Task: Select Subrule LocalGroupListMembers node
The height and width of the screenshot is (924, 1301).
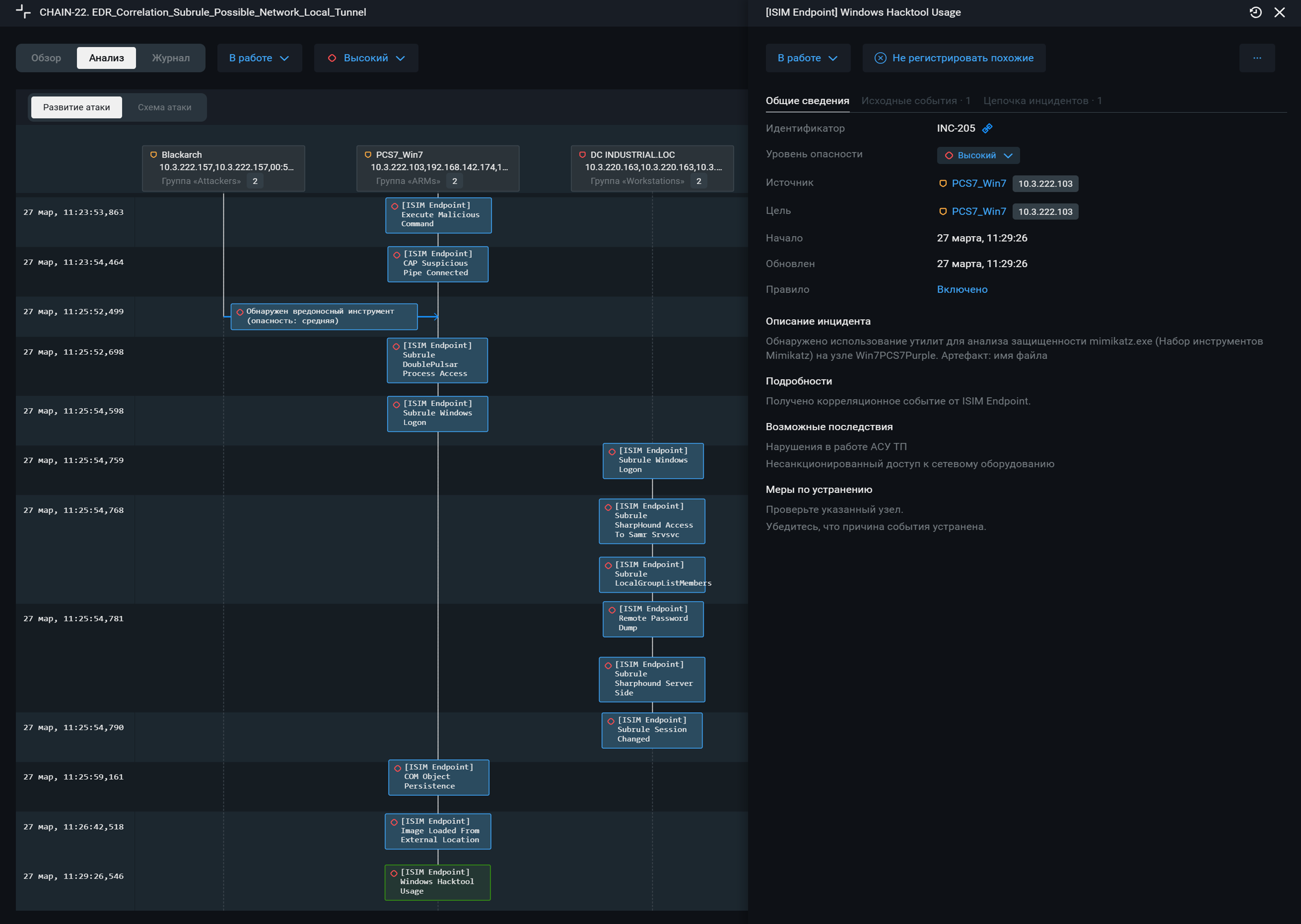Action: click(x=652, y=575)
